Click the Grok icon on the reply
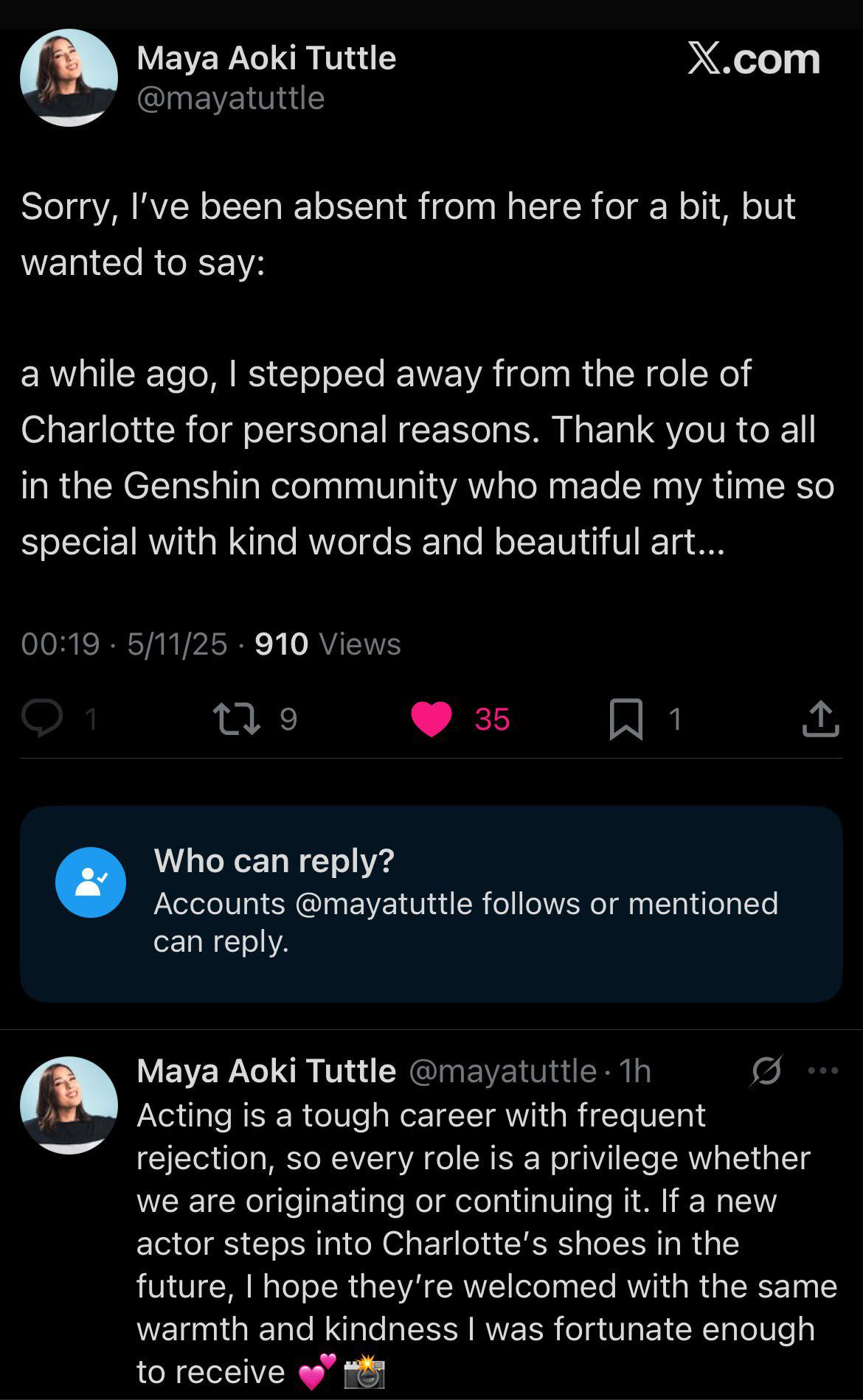Screen dimensions: 863x1400 (x=766, y=1070)
